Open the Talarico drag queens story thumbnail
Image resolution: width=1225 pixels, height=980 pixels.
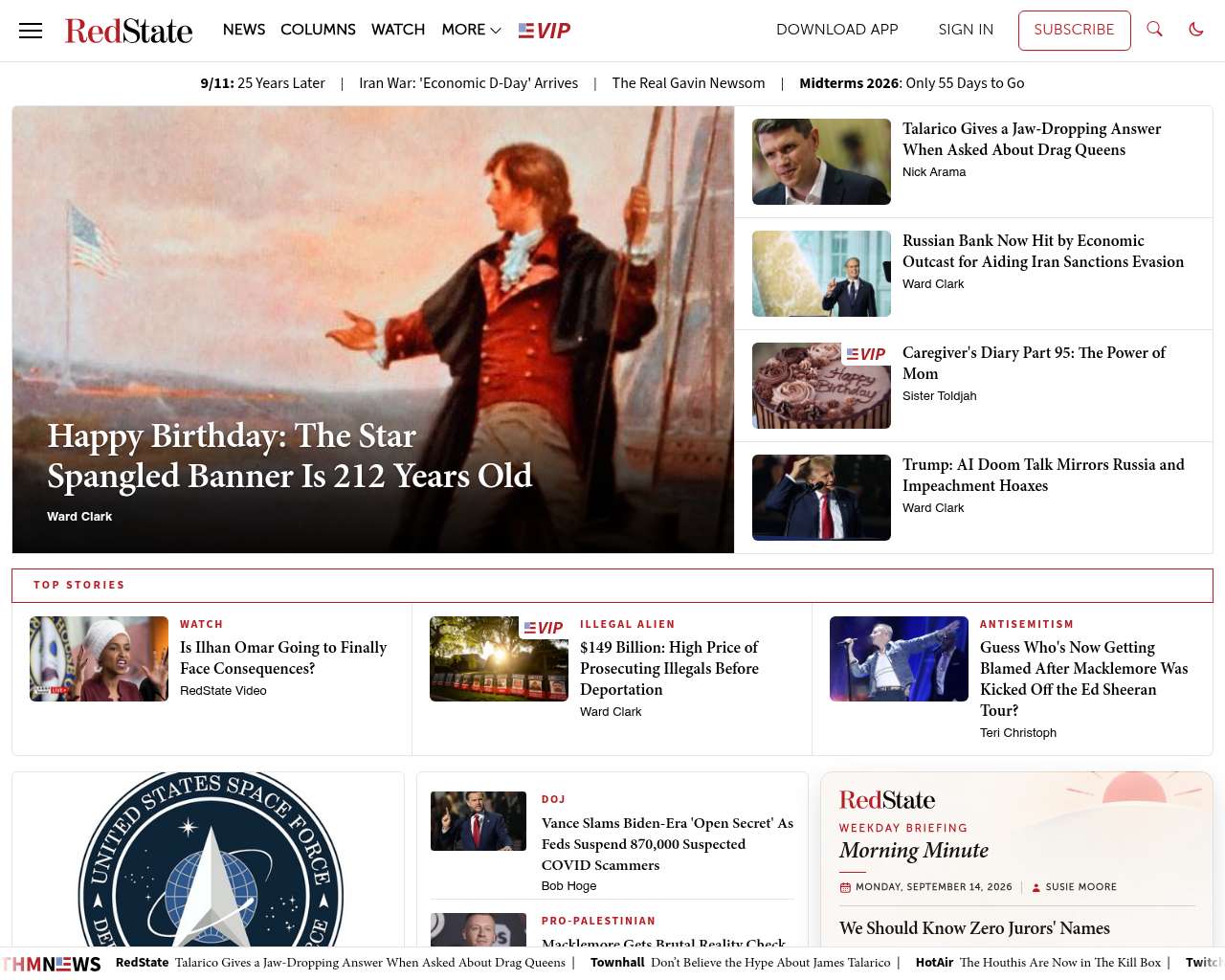(x=821, y=162)
